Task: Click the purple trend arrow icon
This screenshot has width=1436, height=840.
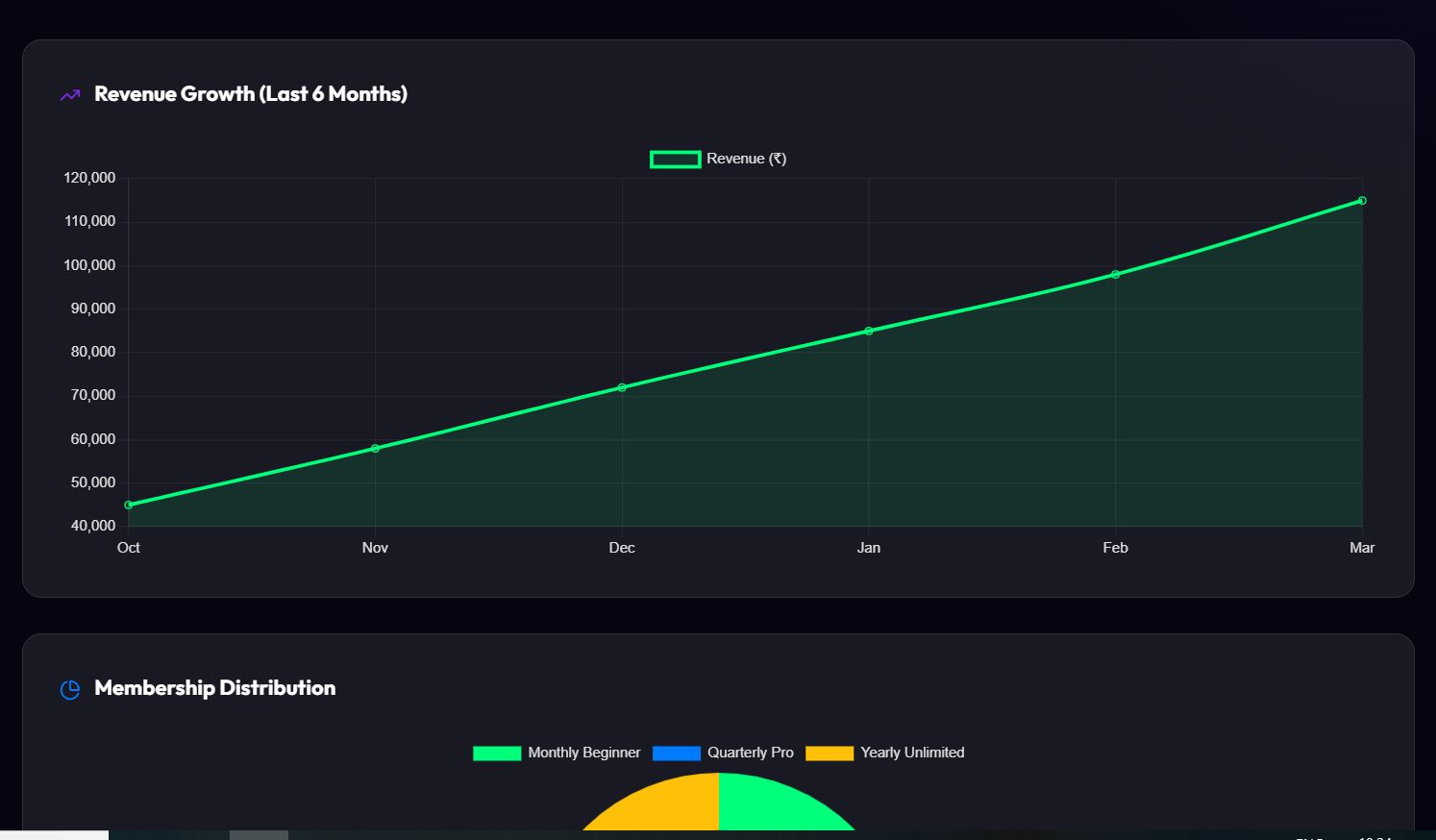Action: tap(70, 95)
